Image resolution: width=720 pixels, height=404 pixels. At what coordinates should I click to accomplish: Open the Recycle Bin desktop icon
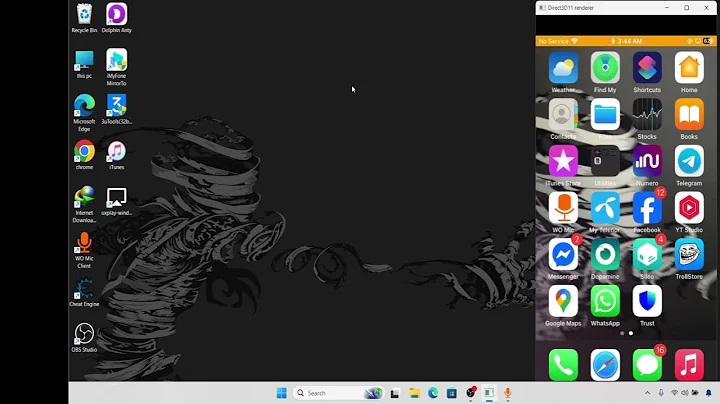[x=84, y=18]
